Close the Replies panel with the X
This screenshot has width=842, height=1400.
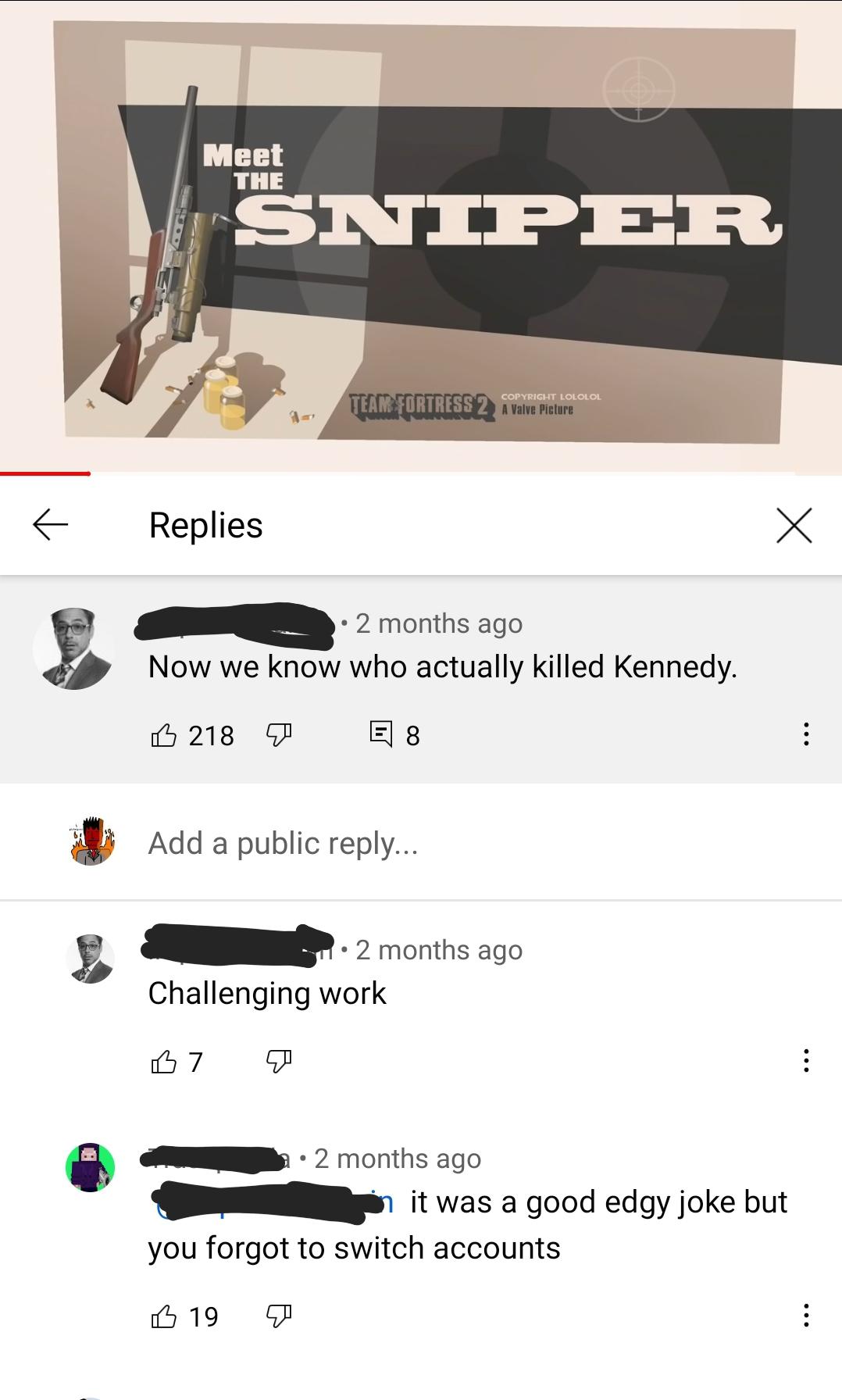(x=794, y=525)
